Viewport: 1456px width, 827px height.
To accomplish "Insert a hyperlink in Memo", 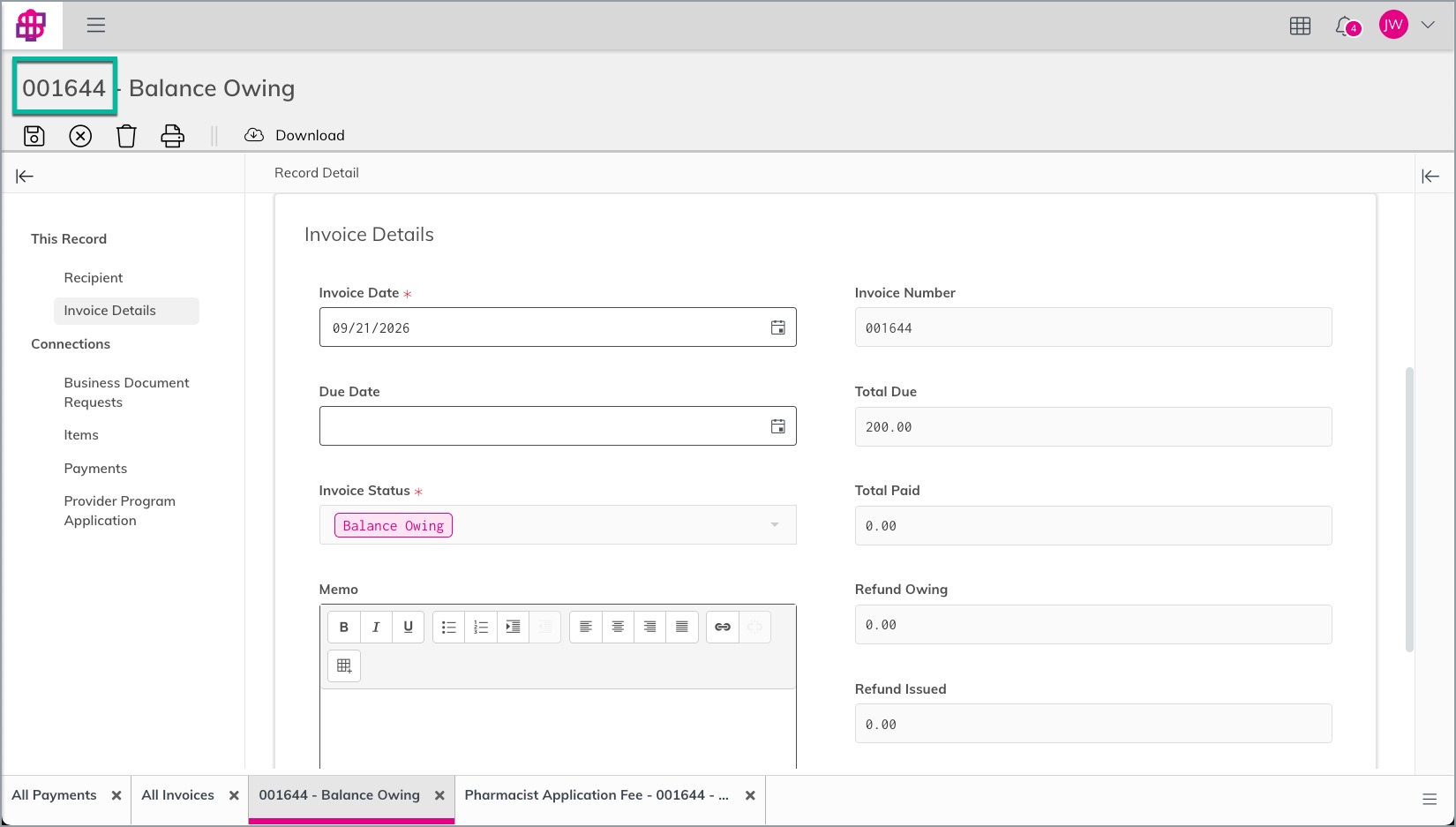I will [x=723, y=628].
